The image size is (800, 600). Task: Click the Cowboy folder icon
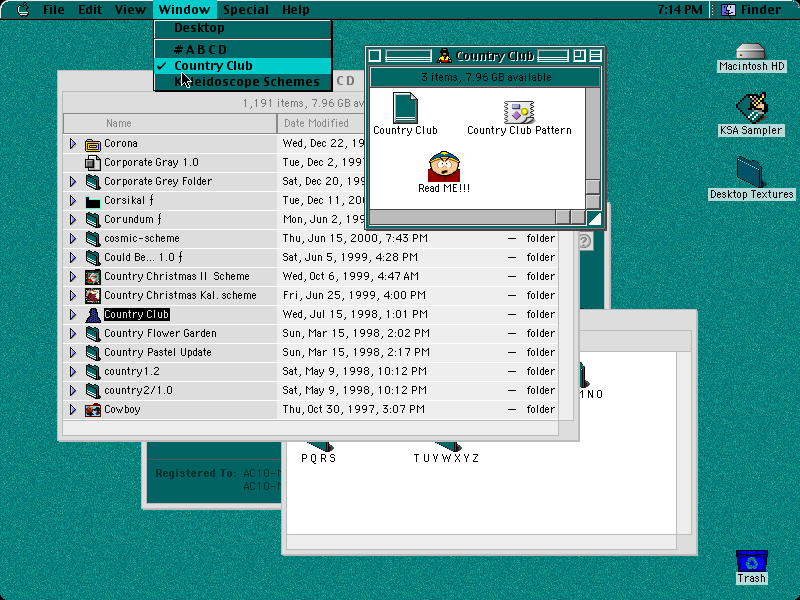pyautogui.click(x=93, y=410)
